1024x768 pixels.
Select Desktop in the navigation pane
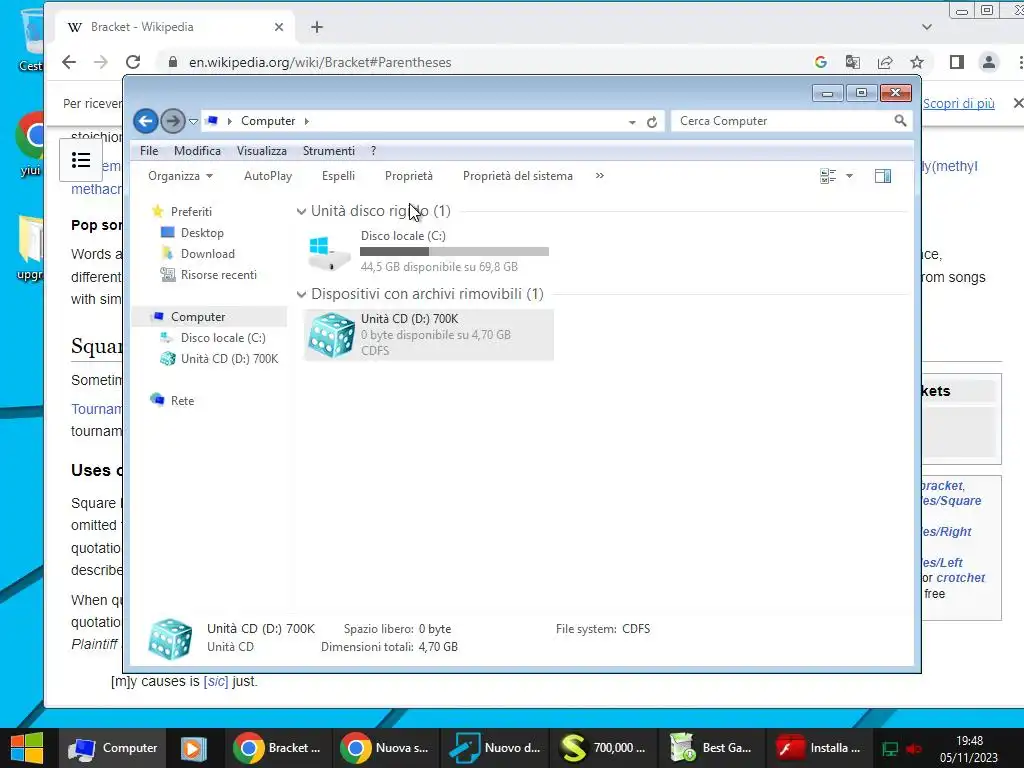tap(202, 232)
